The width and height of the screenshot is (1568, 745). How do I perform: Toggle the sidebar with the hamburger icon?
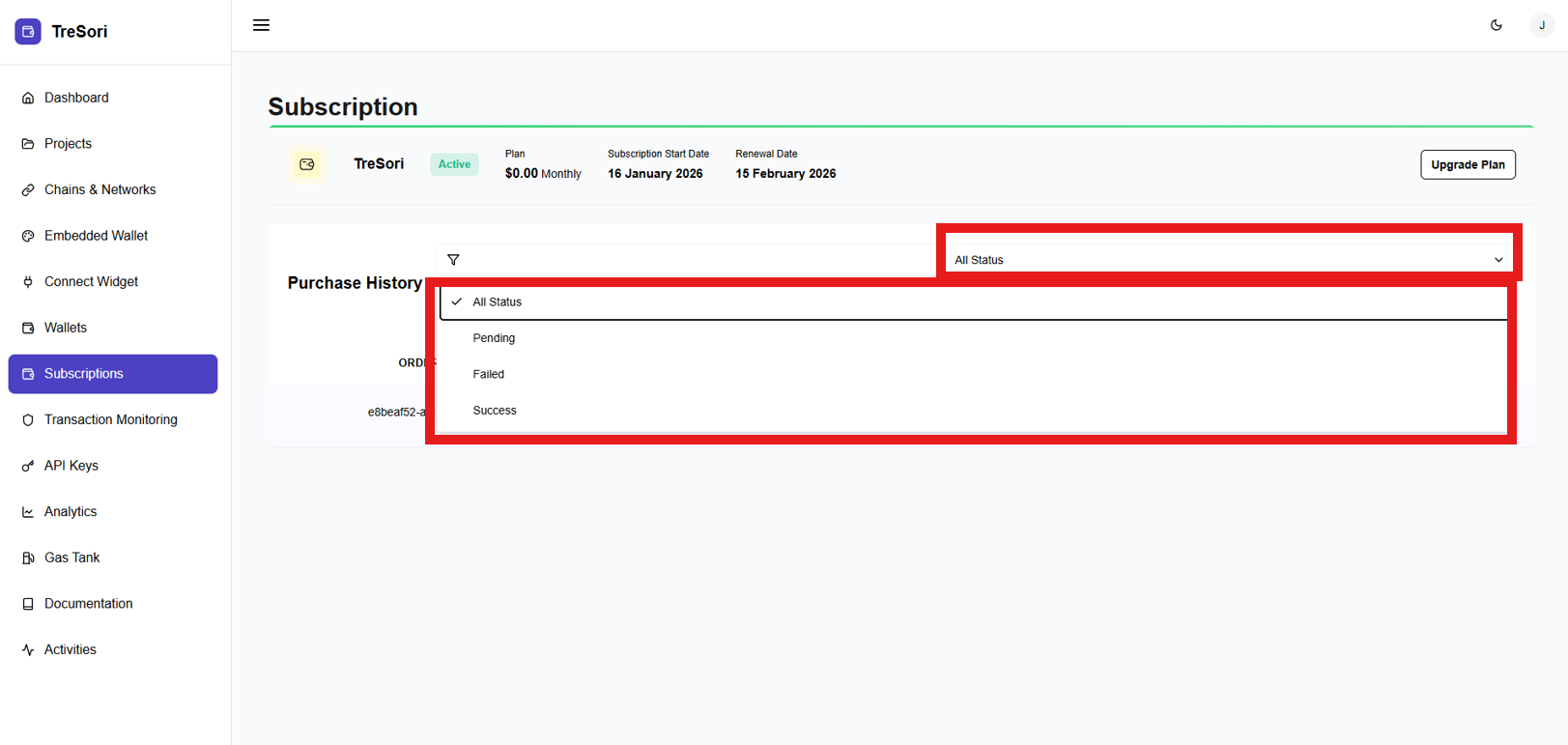click(x=261, y=25)
